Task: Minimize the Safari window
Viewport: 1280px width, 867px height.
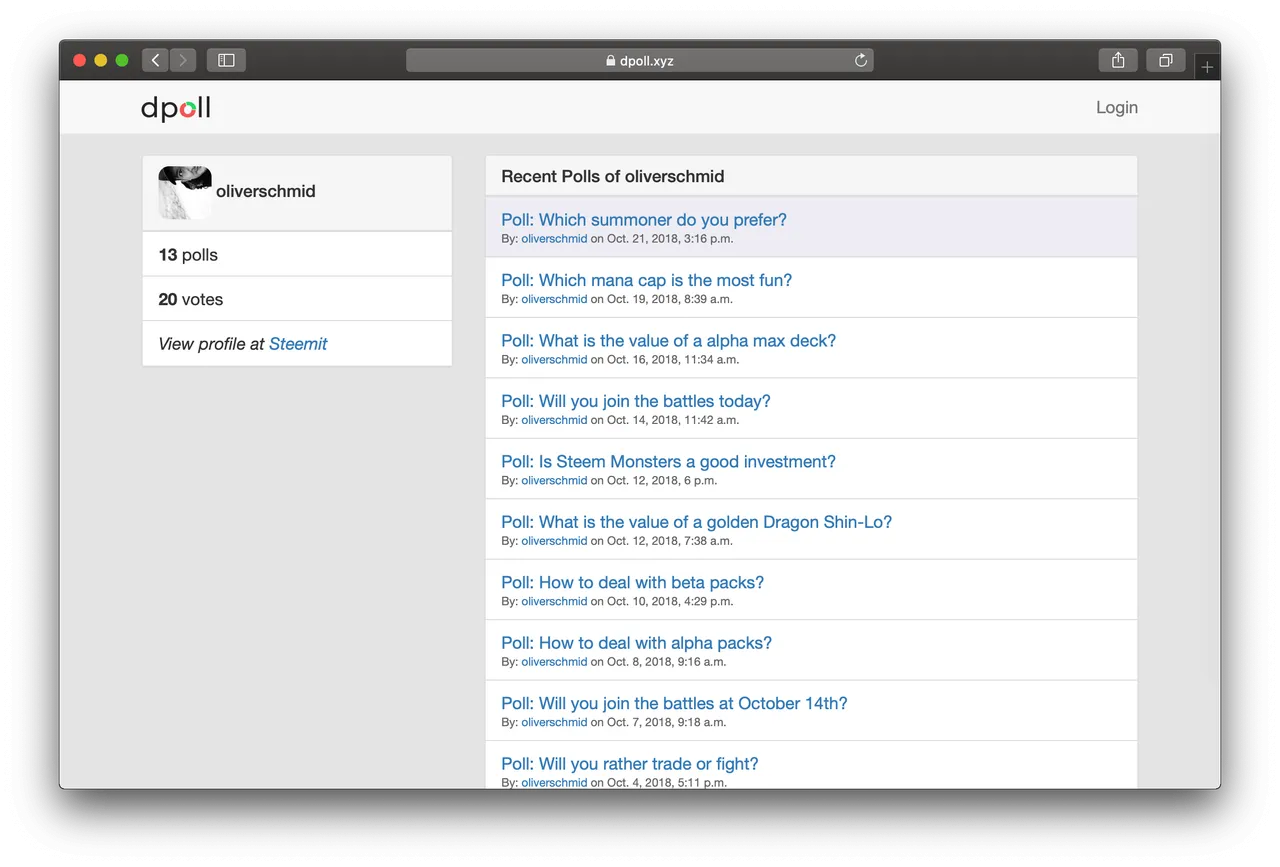Action: (x=101, y=60)
